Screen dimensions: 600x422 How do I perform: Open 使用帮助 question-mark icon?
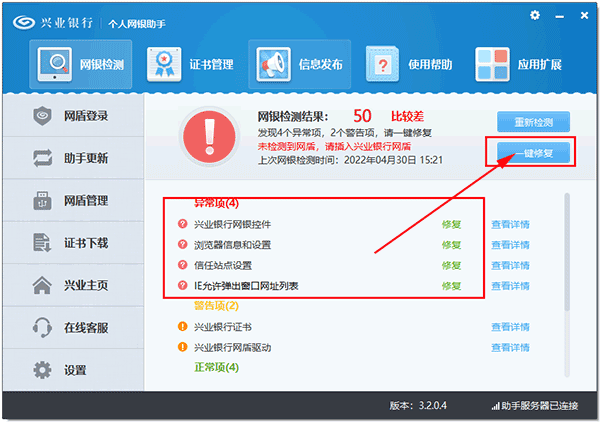[x=382, y=64]
